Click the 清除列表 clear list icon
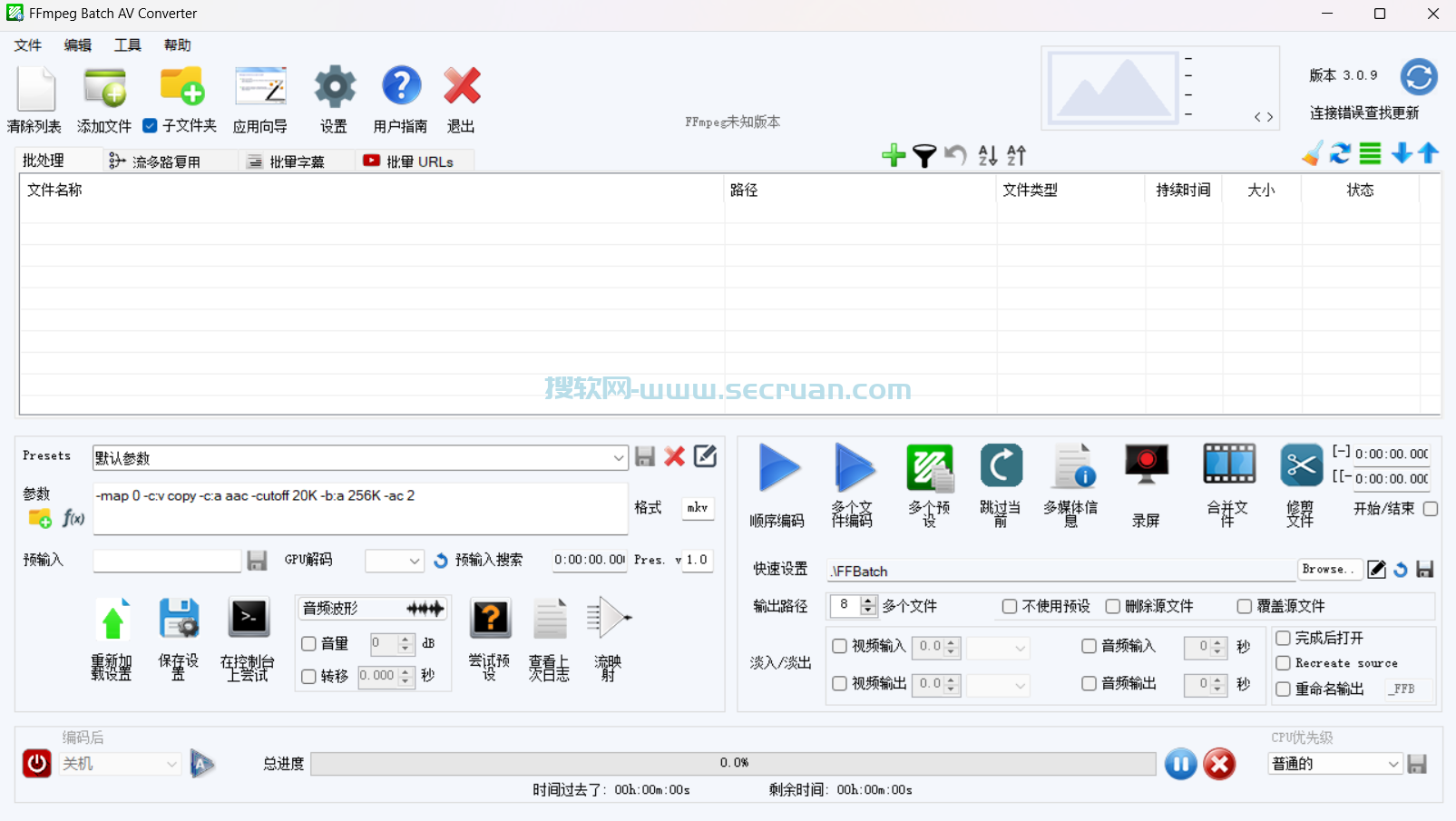 (x=36, y=88)
